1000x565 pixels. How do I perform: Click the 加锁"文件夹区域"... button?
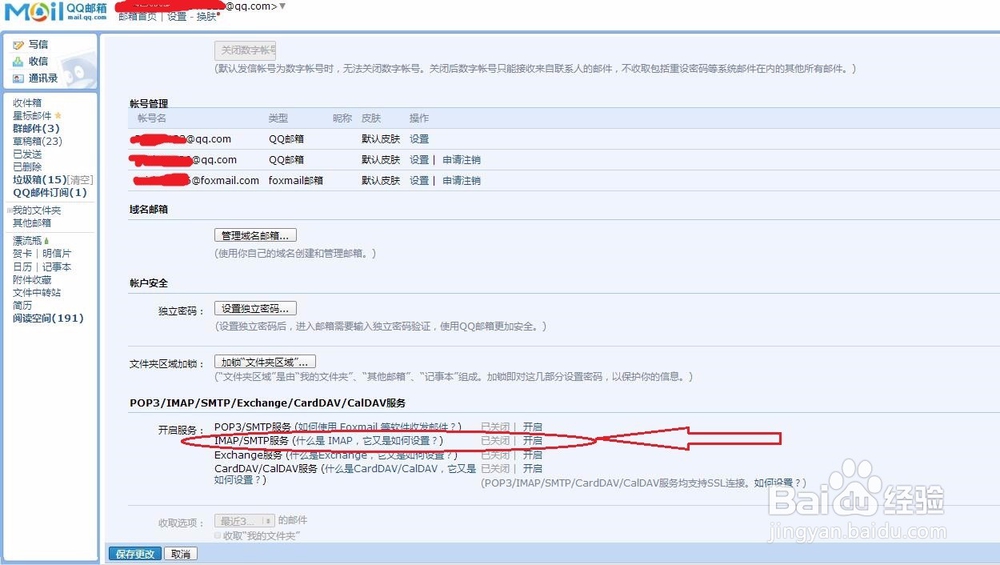click(x=265, y=362)
